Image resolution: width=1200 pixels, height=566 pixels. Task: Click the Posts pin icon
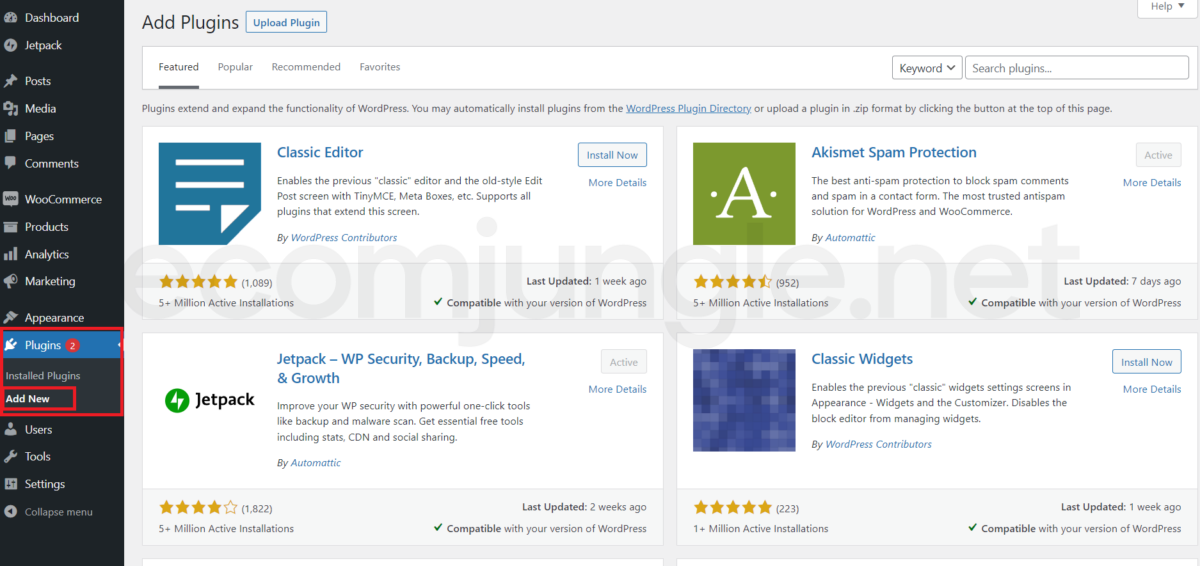tap(11, 81)
